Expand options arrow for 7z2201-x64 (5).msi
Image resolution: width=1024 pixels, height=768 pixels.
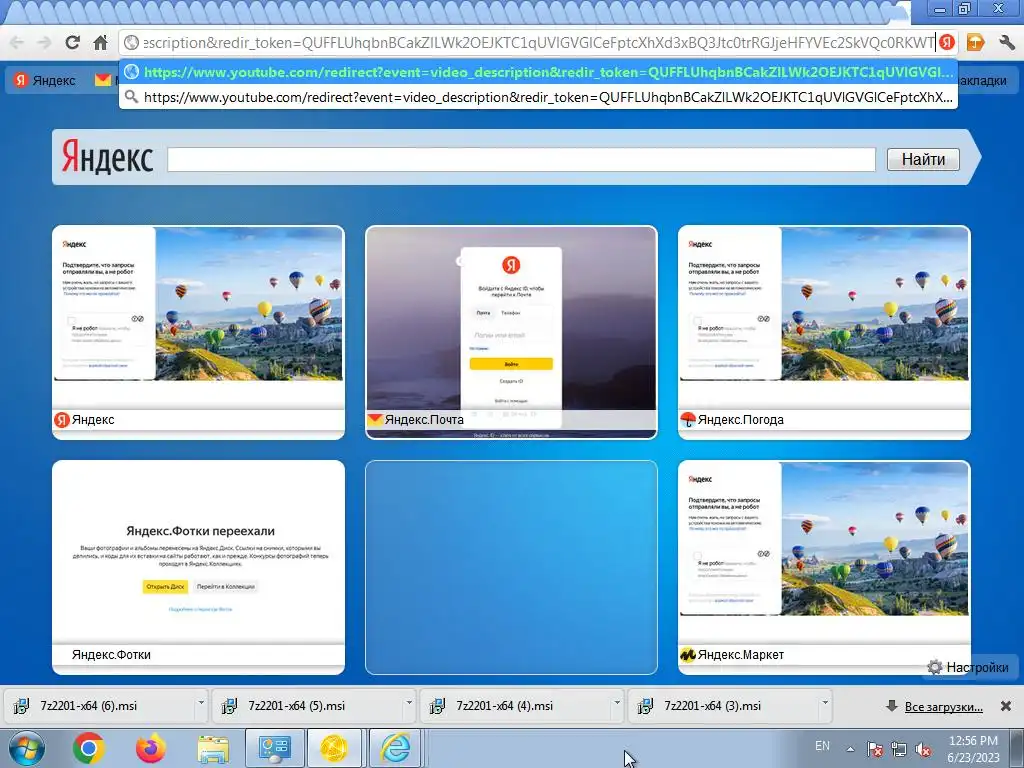point(409,703)
